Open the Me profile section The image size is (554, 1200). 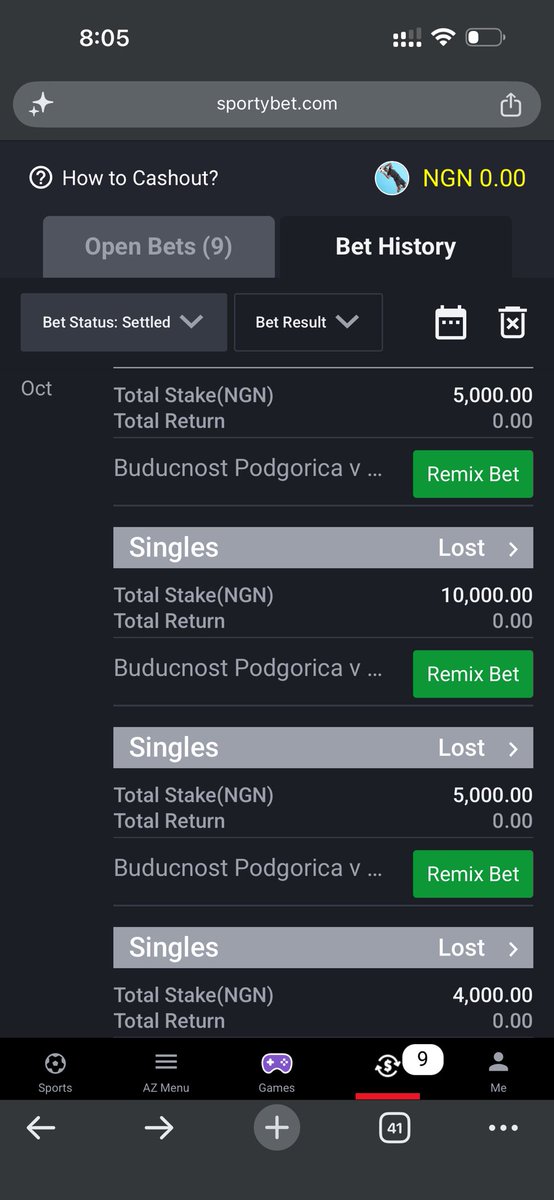click(498, 1072)
